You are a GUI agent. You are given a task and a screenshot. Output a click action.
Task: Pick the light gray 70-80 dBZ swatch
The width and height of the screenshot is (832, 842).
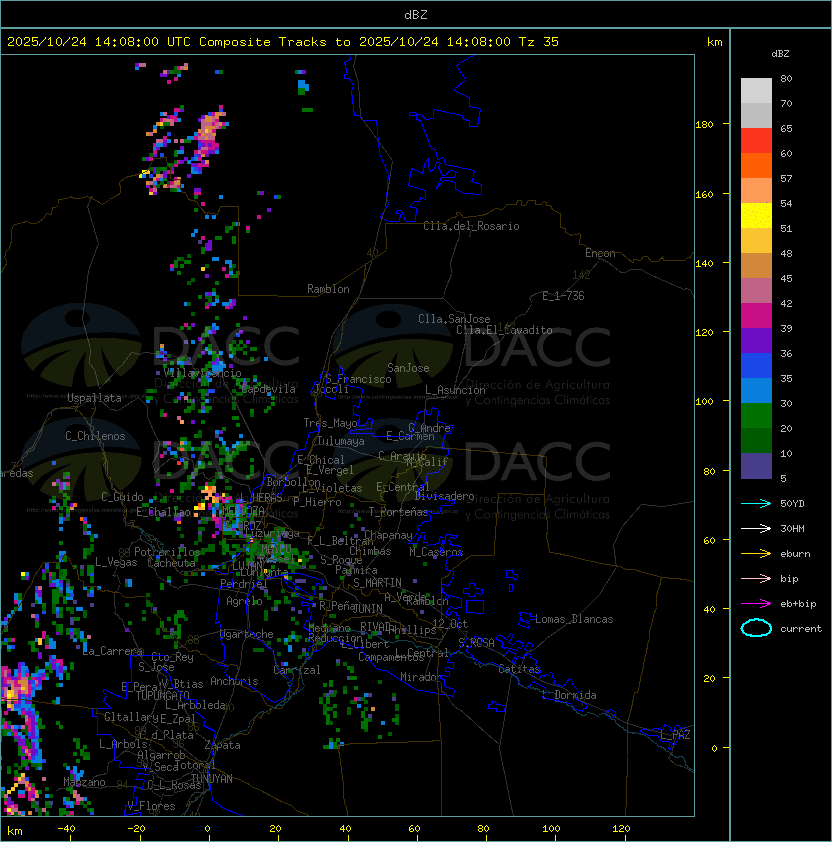tap(756, 90)
